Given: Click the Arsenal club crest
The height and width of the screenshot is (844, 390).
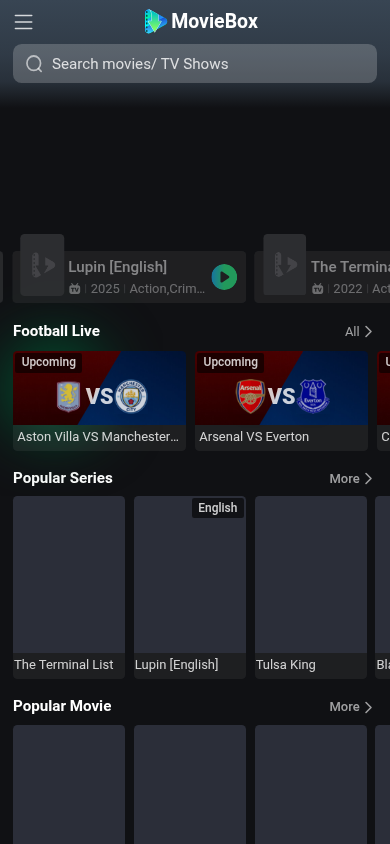Looking at the screenshot, I should coord(251,397).
